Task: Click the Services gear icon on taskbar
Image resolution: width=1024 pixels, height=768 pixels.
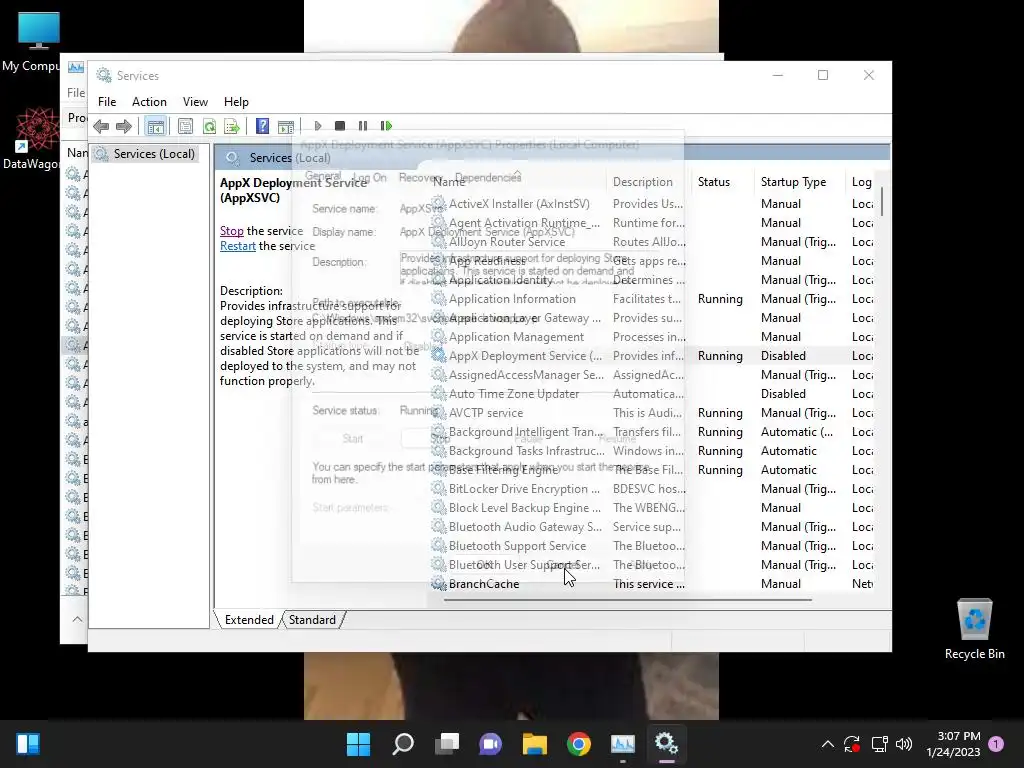Action: click(x=667, y=744)
